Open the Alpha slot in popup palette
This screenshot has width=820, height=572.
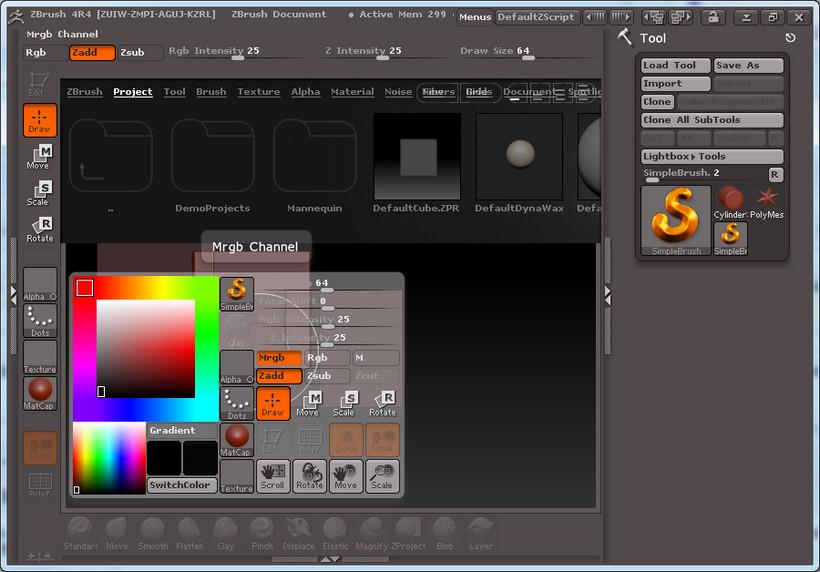(237, 368)
